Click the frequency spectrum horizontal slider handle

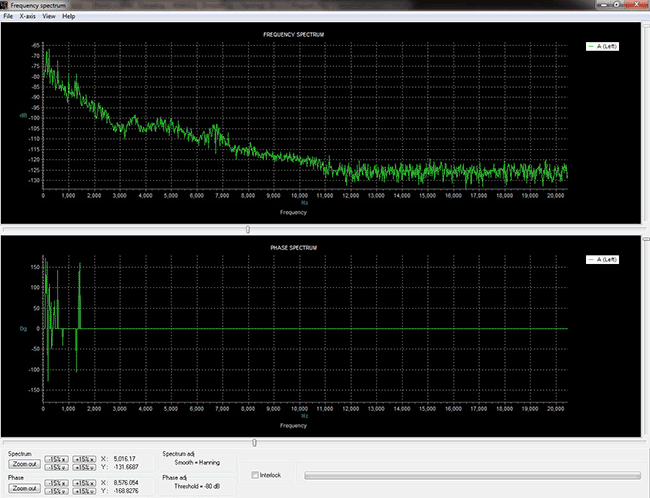coord(248,229)
